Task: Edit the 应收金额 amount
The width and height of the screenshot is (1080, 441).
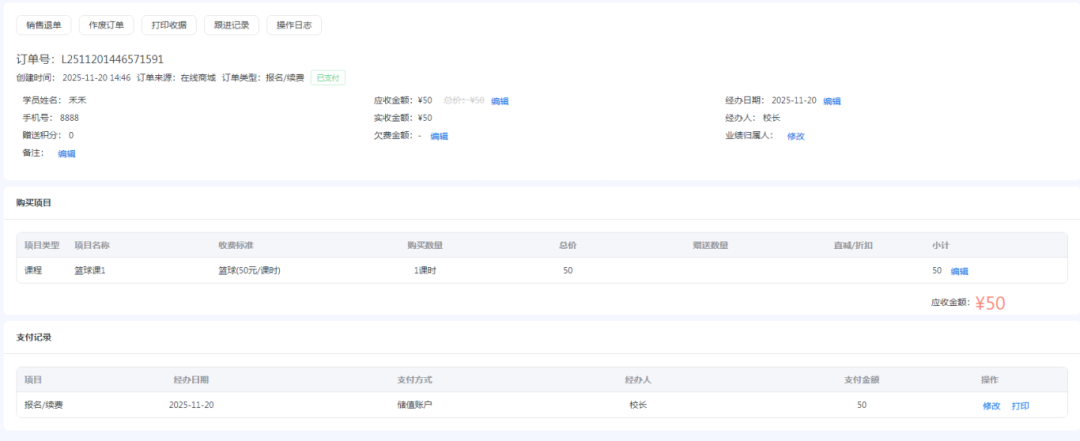Action: point(500,101)
